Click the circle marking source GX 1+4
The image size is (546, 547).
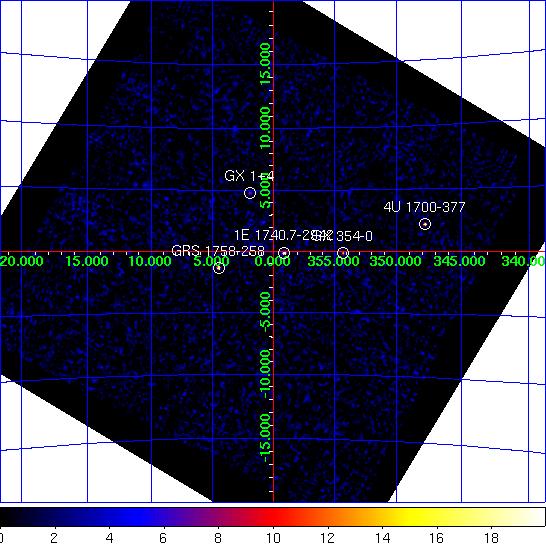tap(250, 193)
